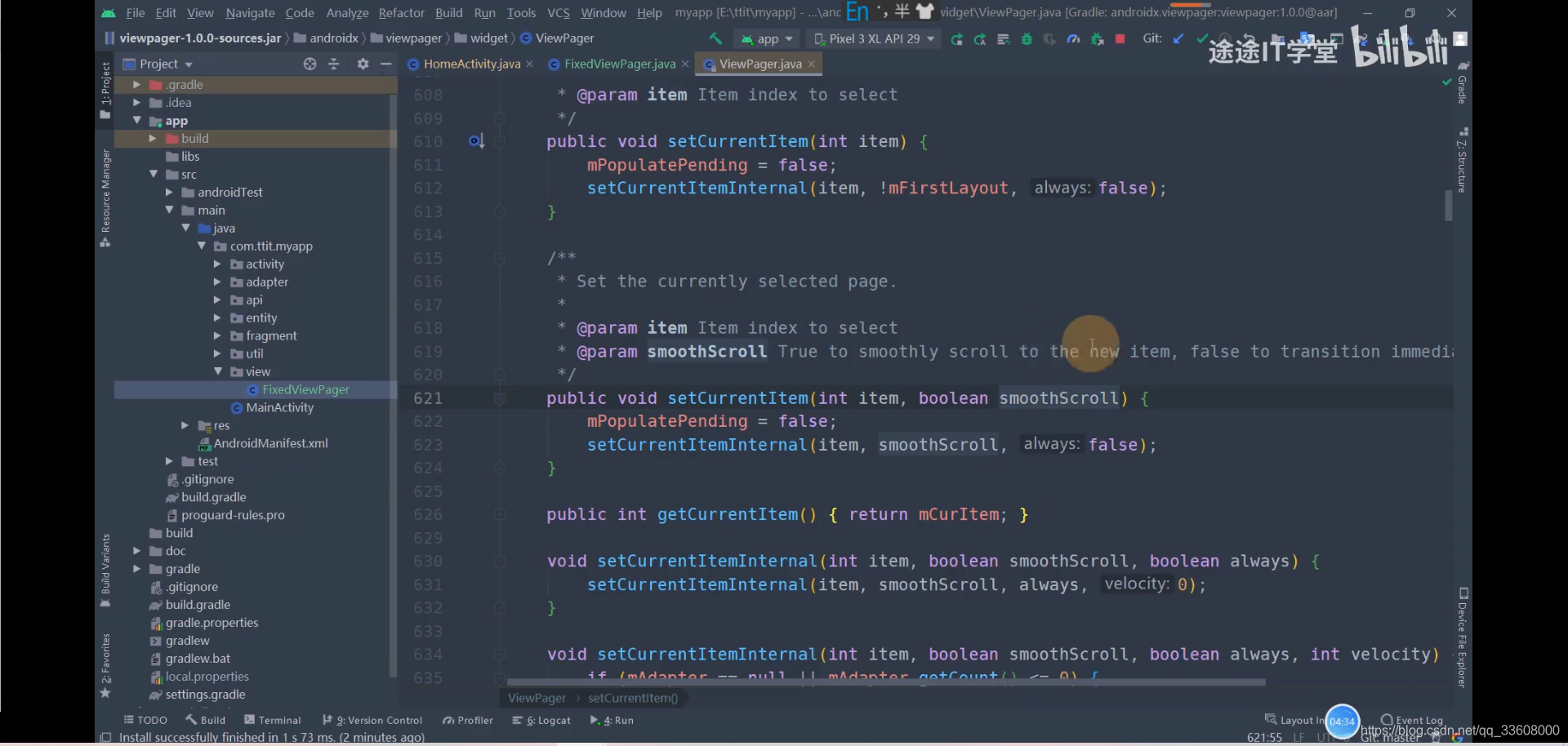Collapse the view package
Viewport: 1568px width, 746px height.
tap(217, 372)
